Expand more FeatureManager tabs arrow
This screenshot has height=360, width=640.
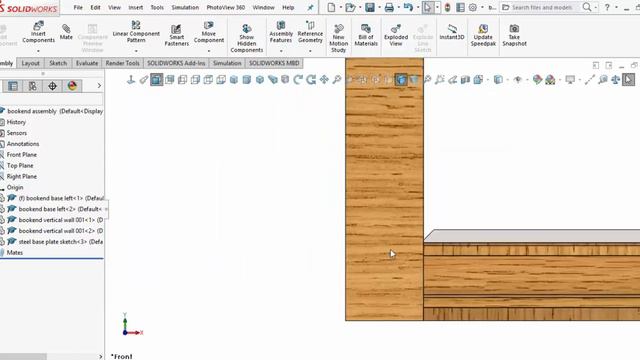tap(99, 86)
